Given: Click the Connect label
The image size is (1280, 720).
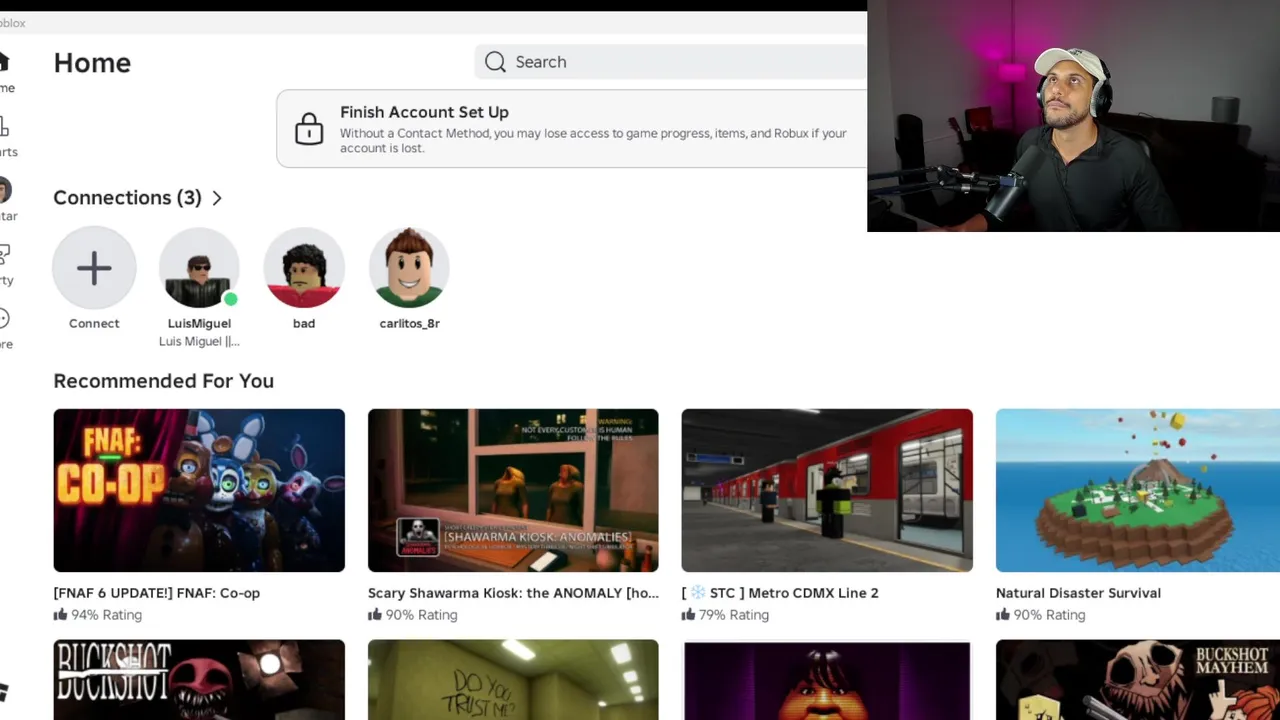Looking at the screenshot, I should 94,323.
